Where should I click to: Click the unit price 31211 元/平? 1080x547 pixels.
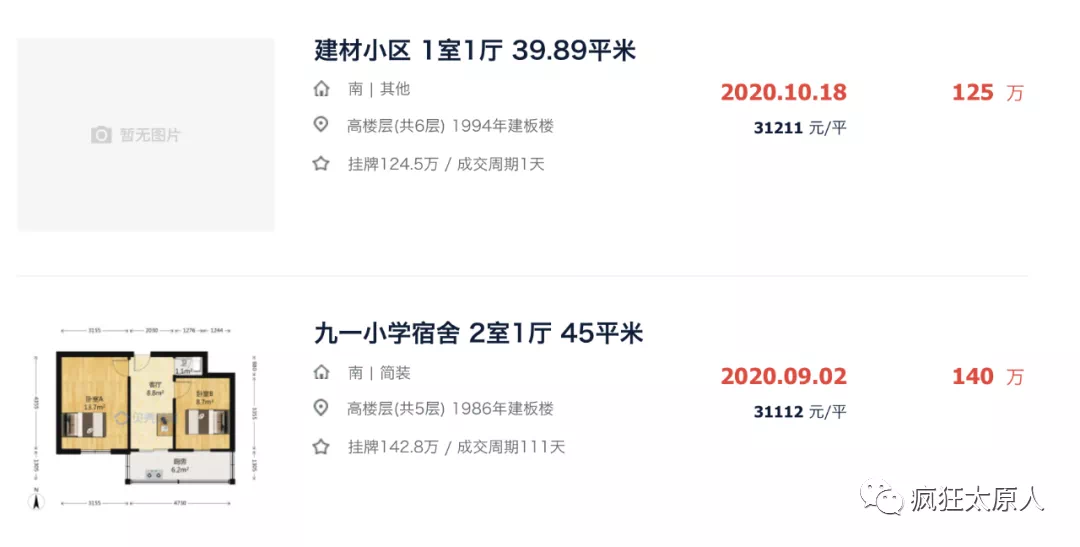(800, 127)
